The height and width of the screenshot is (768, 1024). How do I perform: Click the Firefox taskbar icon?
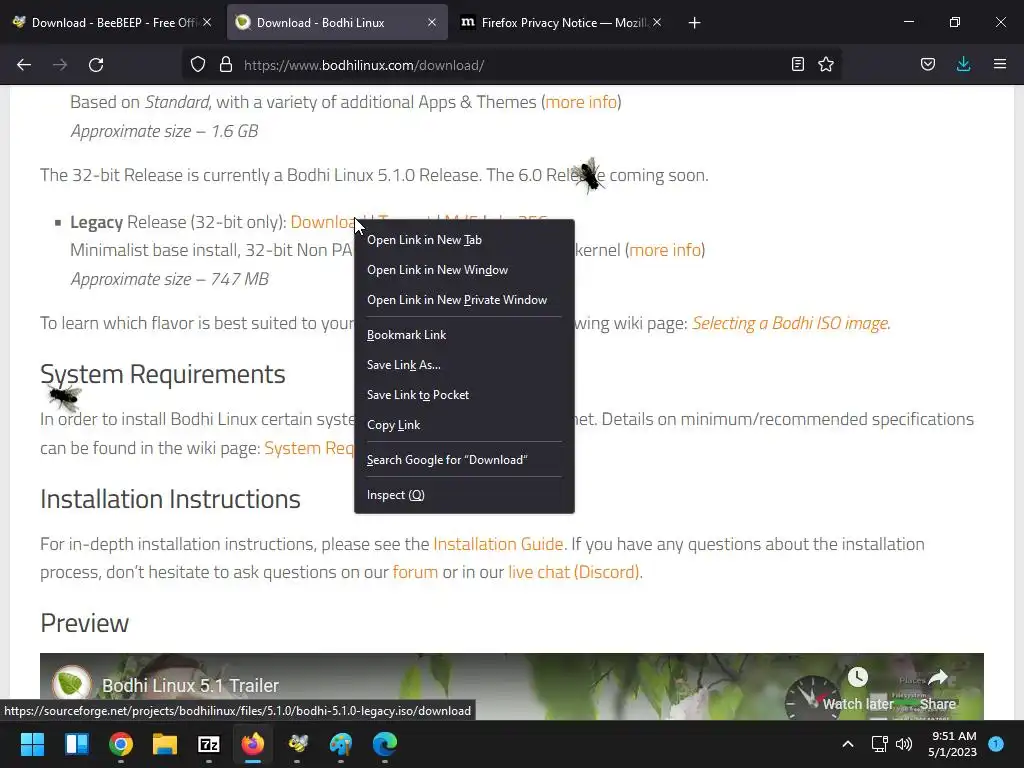(x=253, y=744)
